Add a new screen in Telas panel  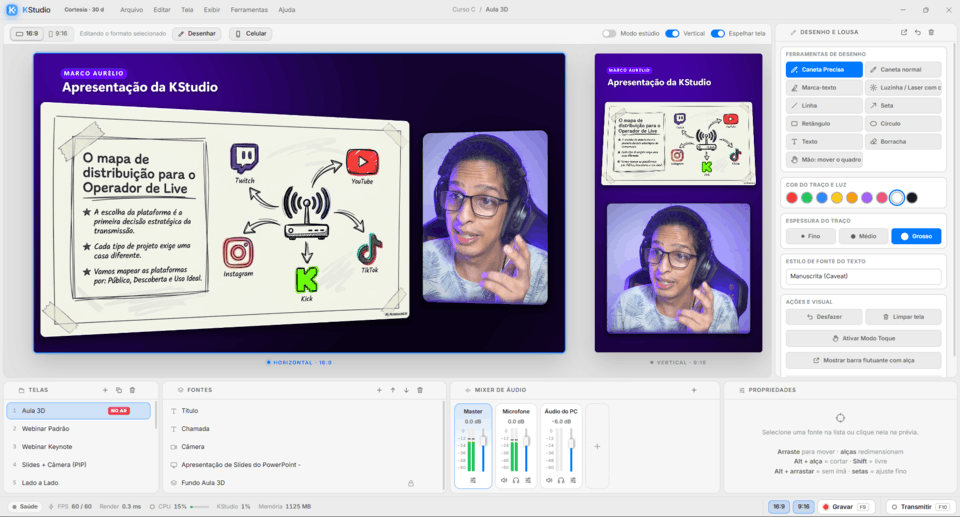(105, 390)
